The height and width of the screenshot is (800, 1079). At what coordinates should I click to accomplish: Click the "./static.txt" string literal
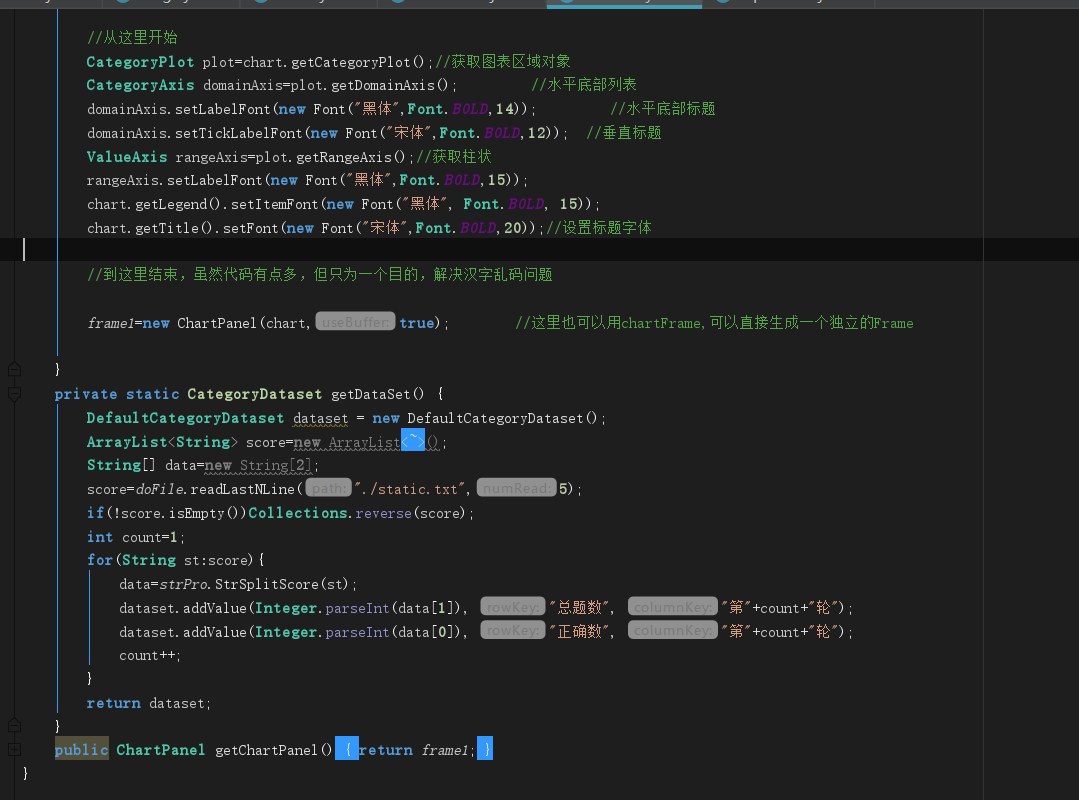click(411, 489)
